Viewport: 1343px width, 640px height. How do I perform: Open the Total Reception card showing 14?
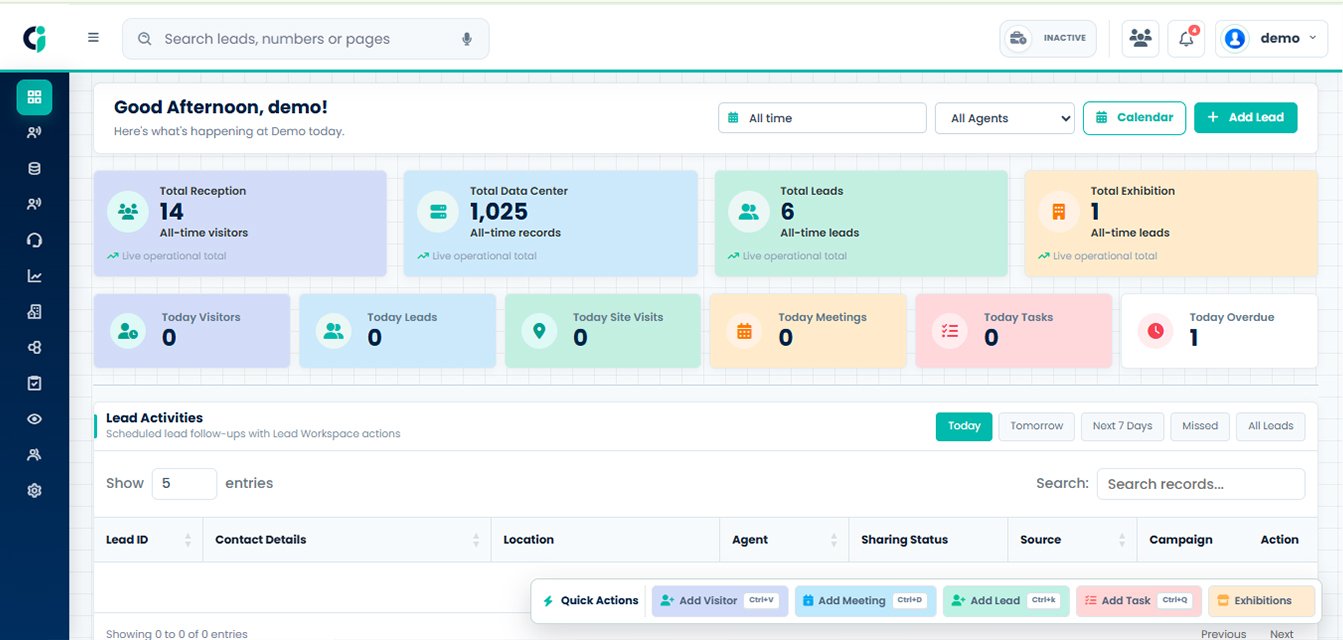(x=240, y=223)
